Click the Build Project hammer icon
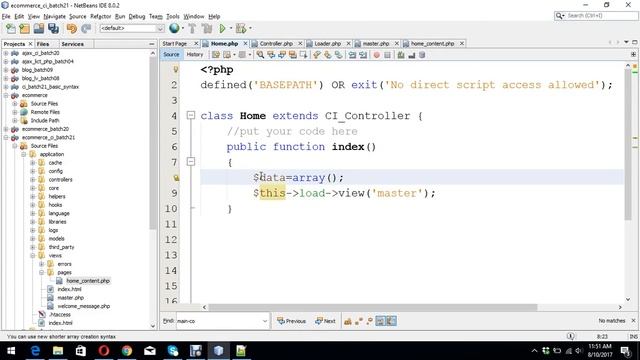Image resolution: width=640 pixels, height=360 pixels. point(192,28)
